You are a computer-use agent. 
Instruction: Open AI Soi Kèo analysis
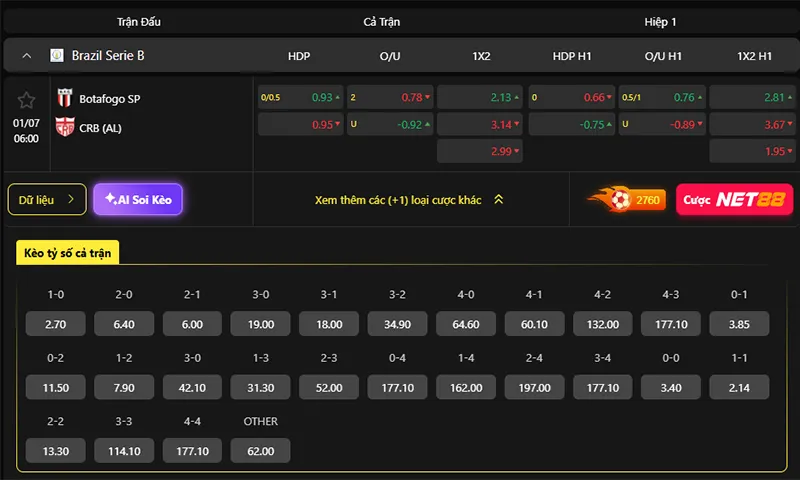point(138,199)
